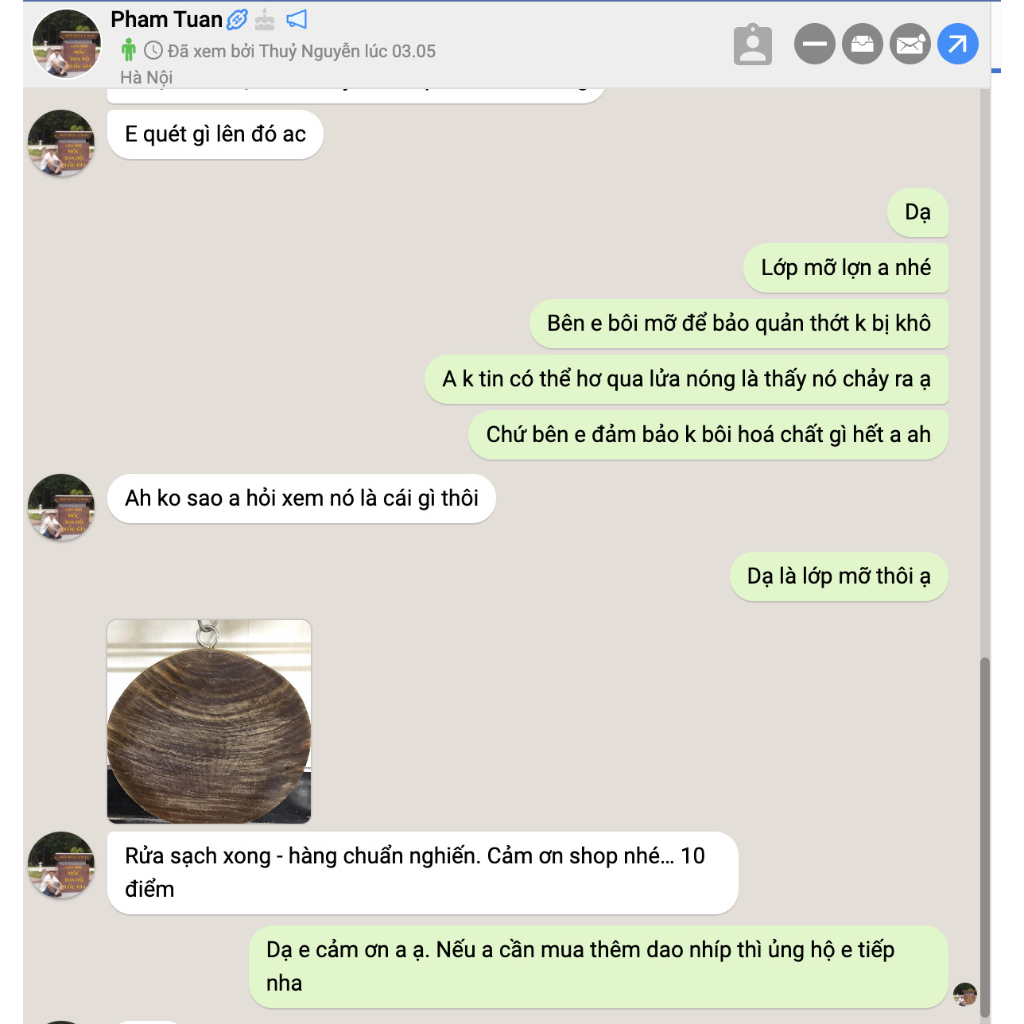Image resolution: width=1024 pixels, height=1024 pixels.
Task: Open Pham Tuan's header profile avatar
Action: [66, 44]
